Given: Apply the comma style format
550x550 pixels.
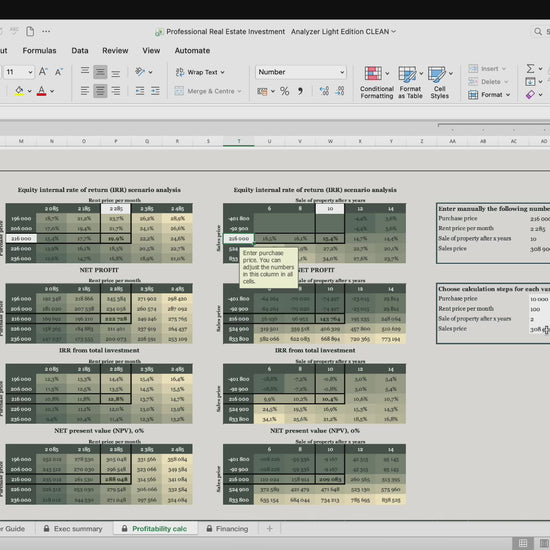Looking at the screenshot, I should 300,92.
